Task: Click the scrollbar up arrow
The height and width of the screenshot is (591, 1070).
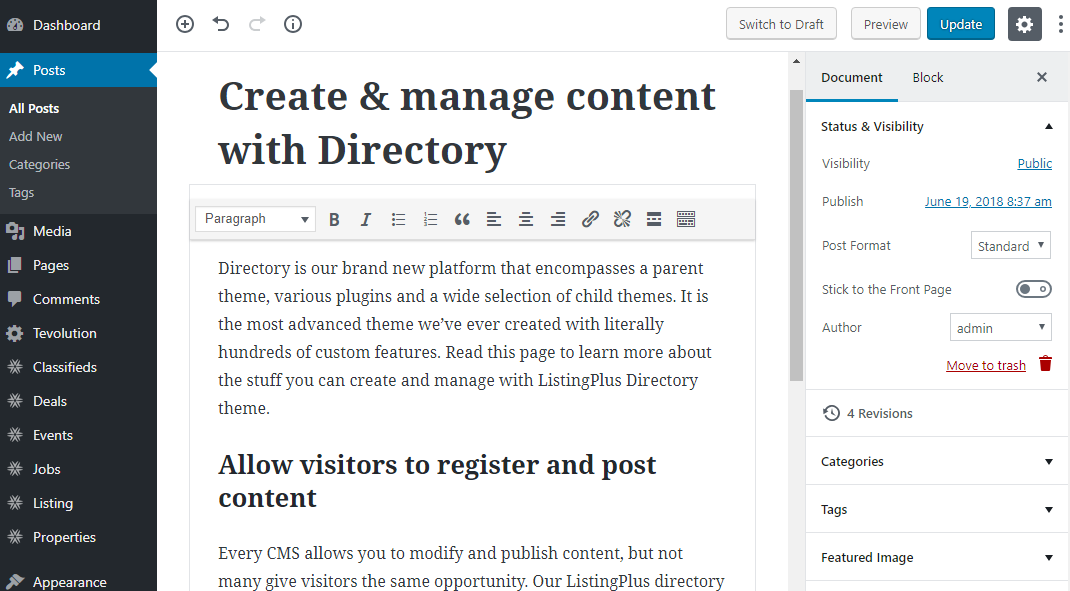Action: [x=796, y=61]
